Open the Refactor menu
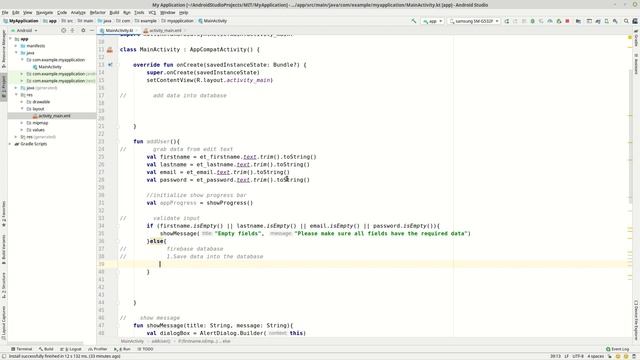640x360 pixels. pos(97,13)
